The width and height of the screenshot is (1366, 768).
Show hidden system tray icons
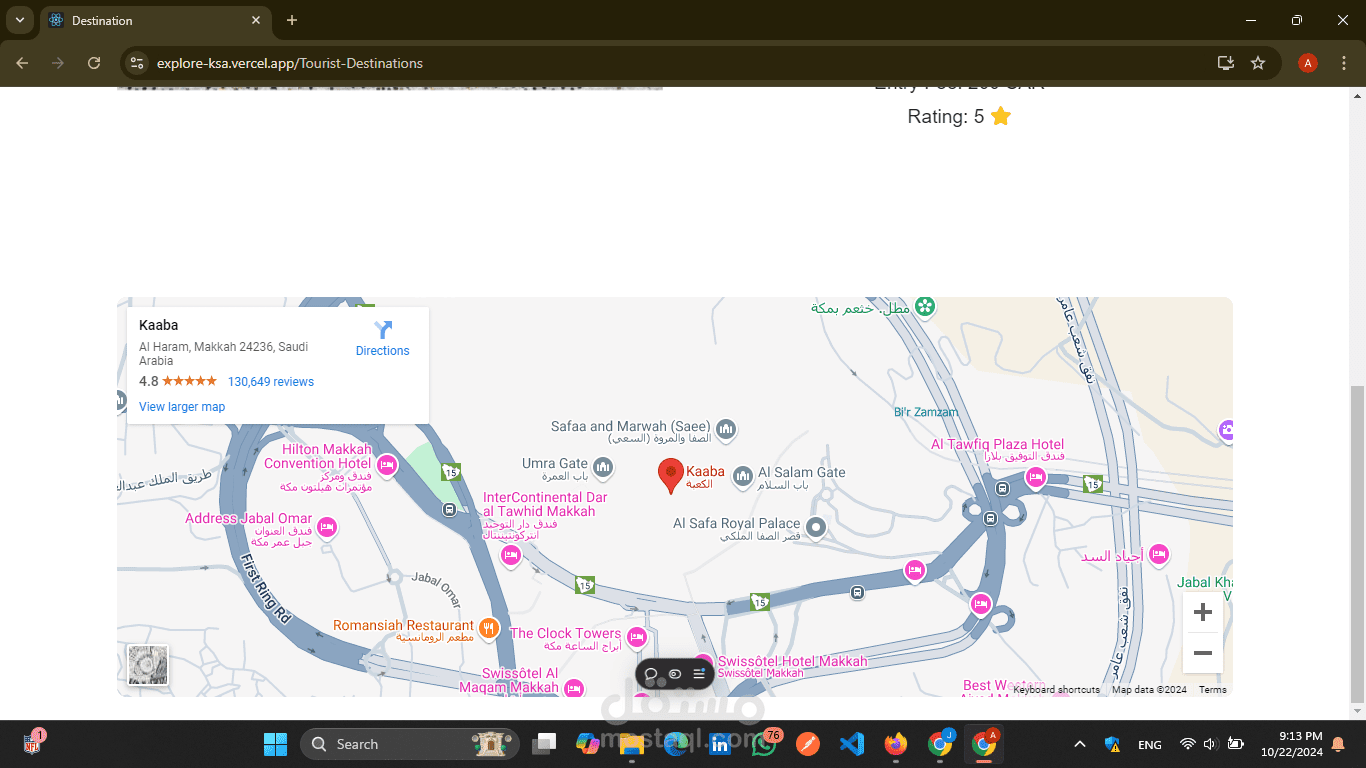point(1080,744)
